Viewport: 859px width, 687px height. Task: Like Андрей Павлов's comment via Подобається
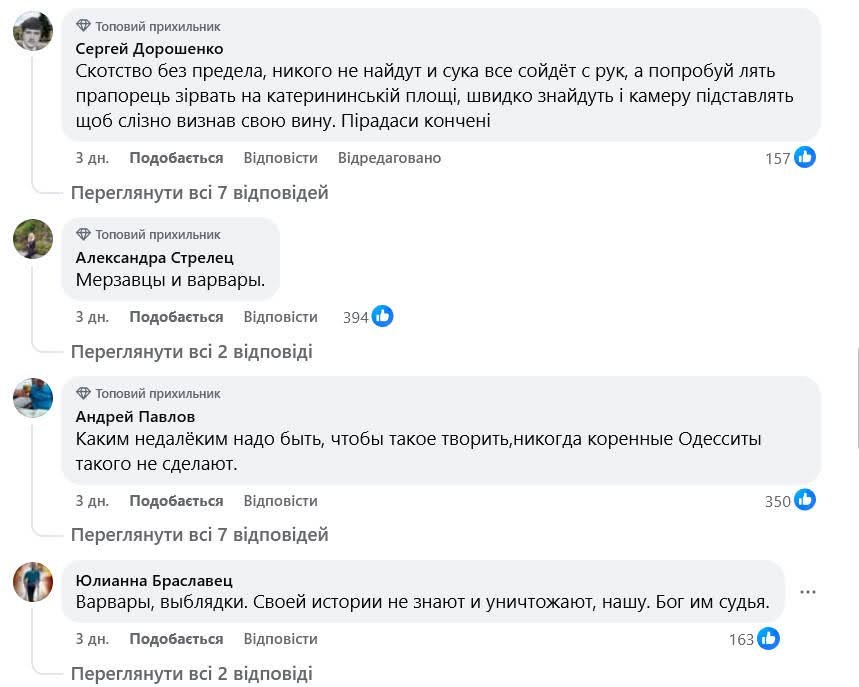point(176,501)
